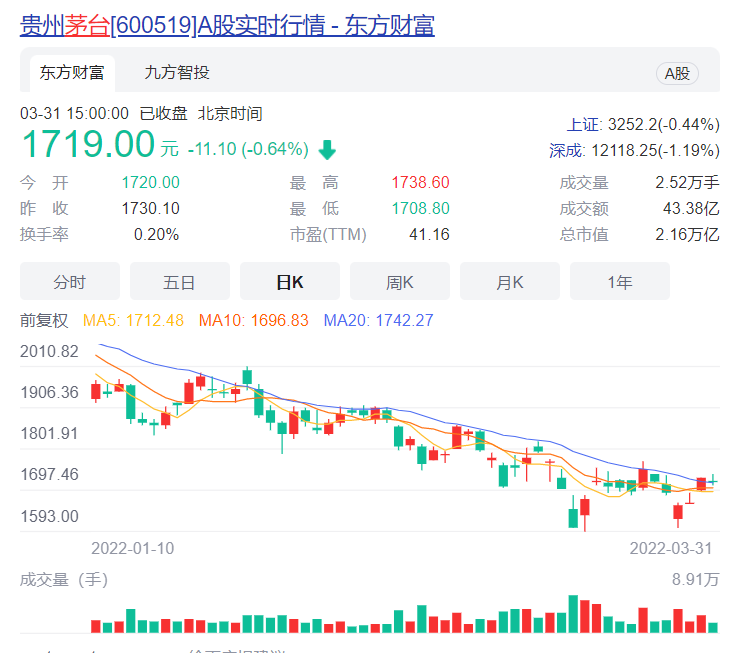The height and width of the screenshot is (653, 741).
Task: Click the A股 badge button
Action: (677, 73)
